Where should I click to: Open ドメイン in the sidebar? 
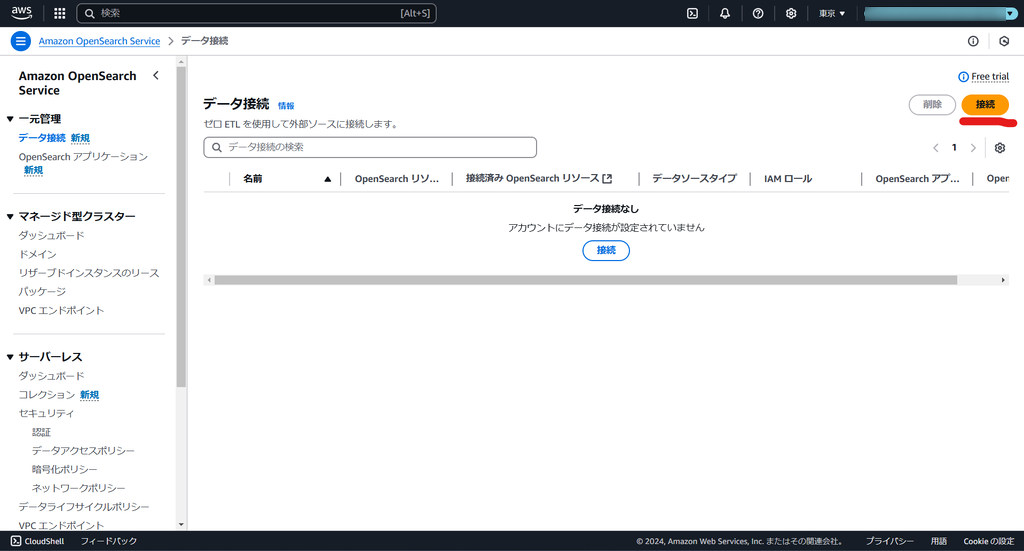click(37, 254)
